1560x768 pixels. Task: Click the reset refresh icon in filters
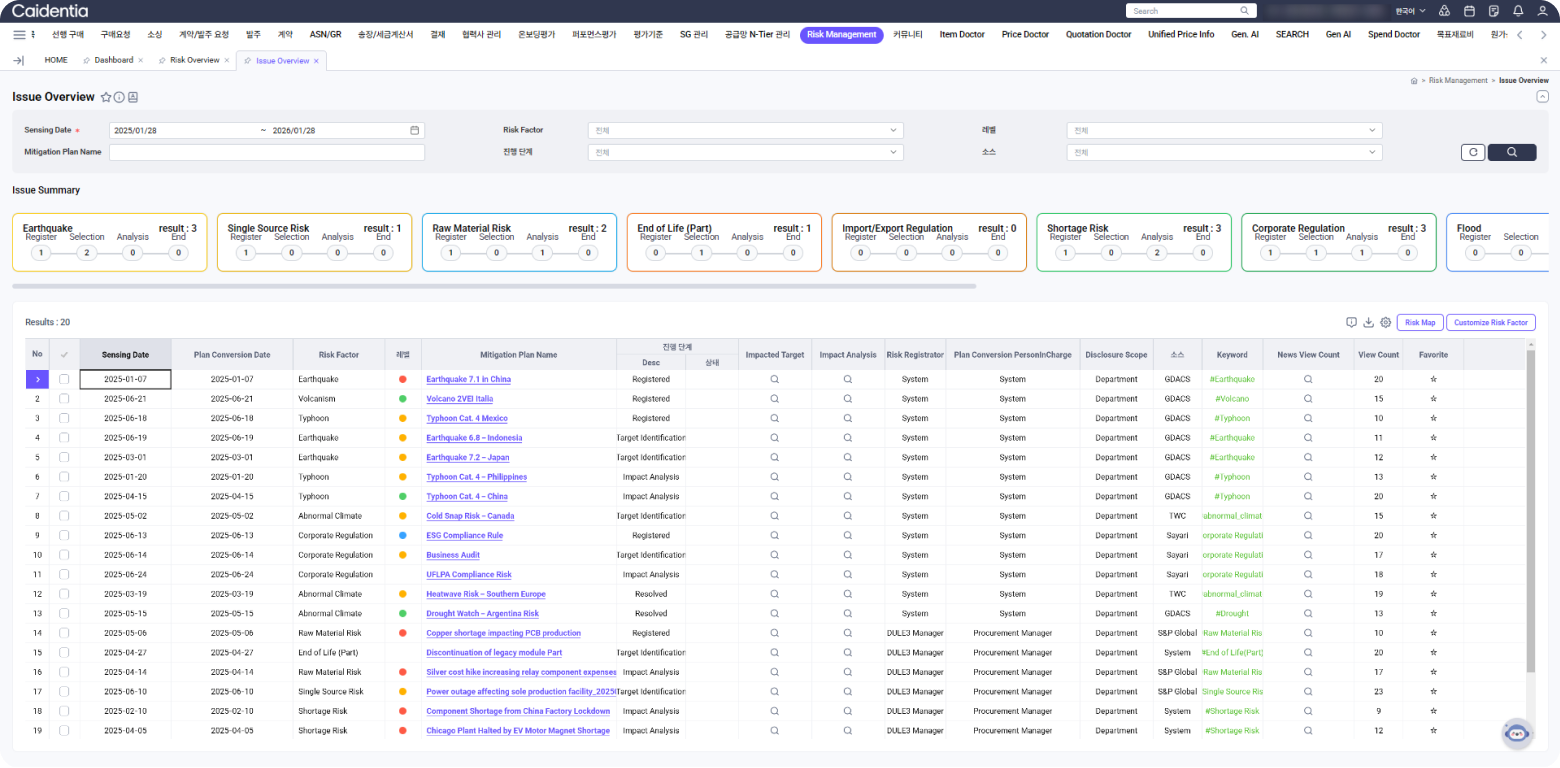pos(1472,152)
